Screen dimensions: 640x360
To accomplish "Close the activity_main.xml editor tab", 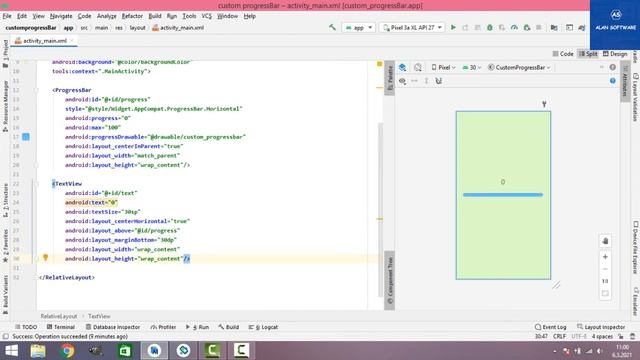I will tap(72, 40).
